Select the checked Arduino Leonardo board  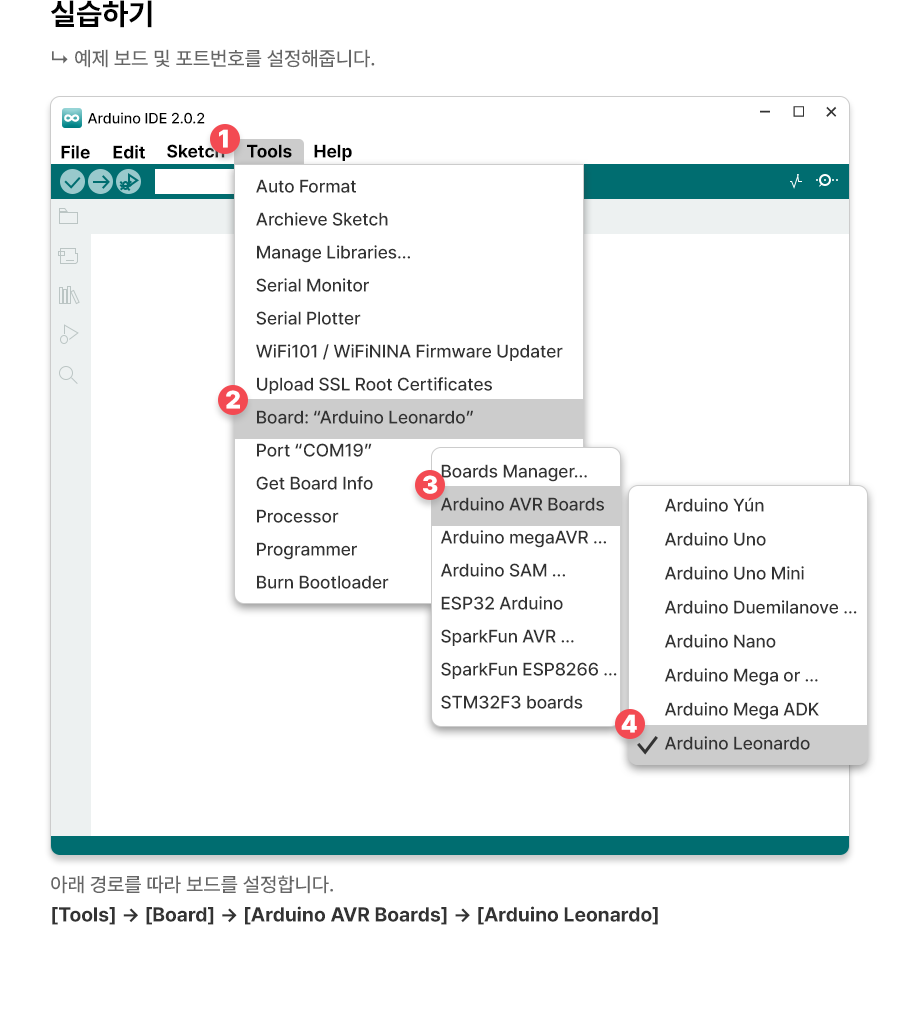[737, 744]
